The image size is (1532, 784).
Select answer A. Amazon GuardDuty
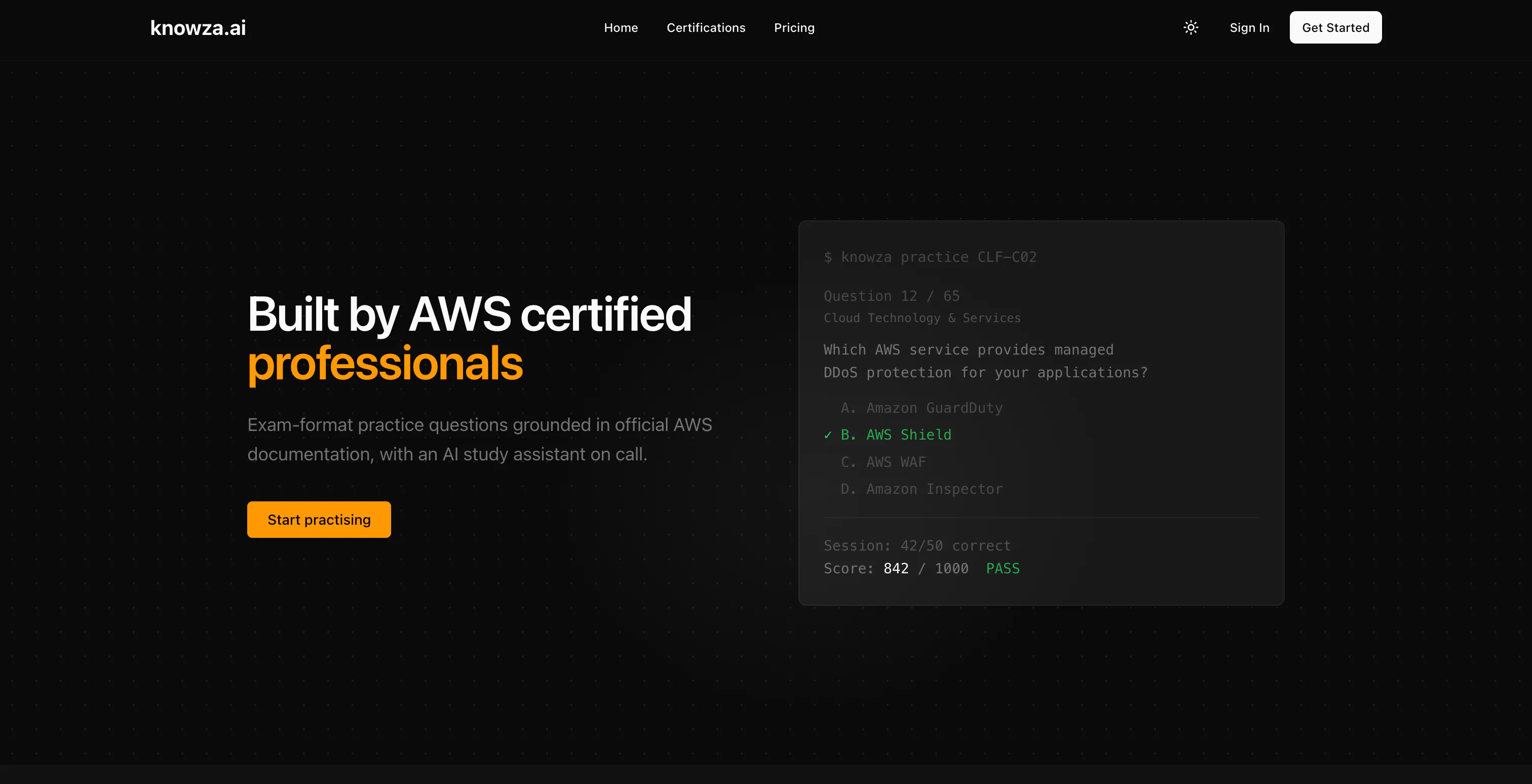(922, 408)
